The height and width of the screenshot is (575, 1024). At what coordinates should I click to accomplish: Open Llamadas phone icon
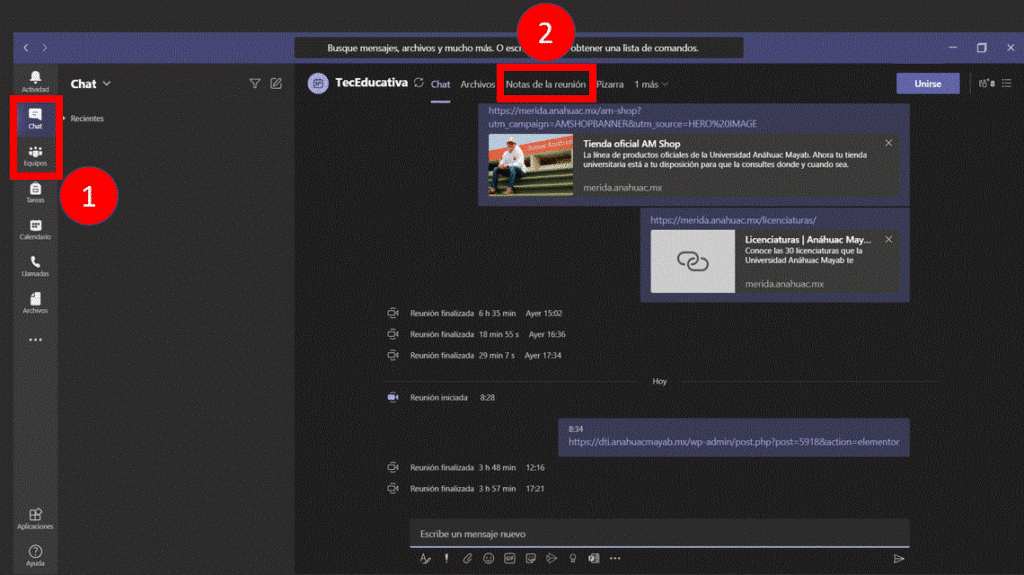(x=35, y=265)
